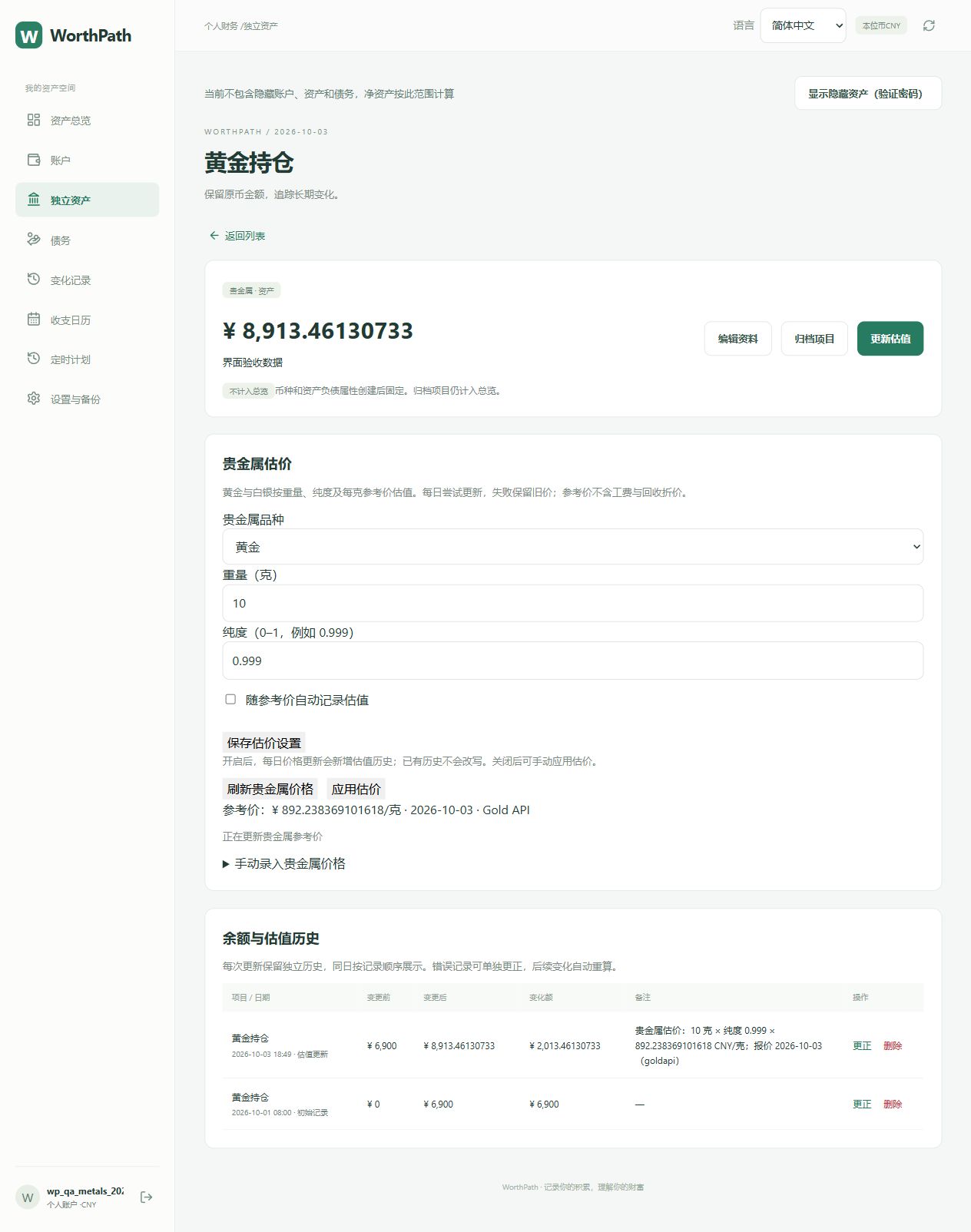
Task: Enable 随参考价自动记录估值 checkbox
Action: (x=230, y=699)
